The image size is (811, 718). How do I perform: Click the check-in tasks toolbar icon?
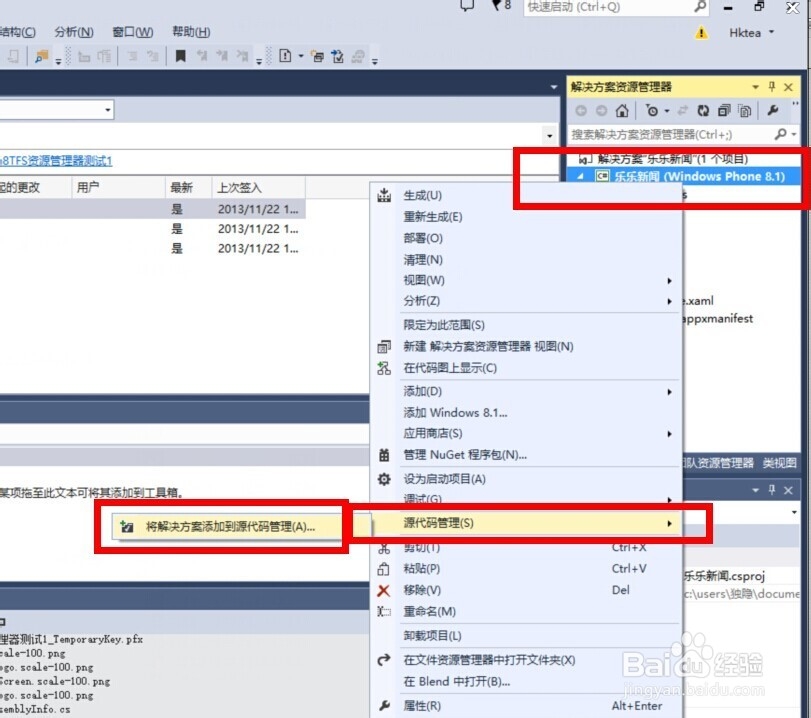[x=338, y=56]
